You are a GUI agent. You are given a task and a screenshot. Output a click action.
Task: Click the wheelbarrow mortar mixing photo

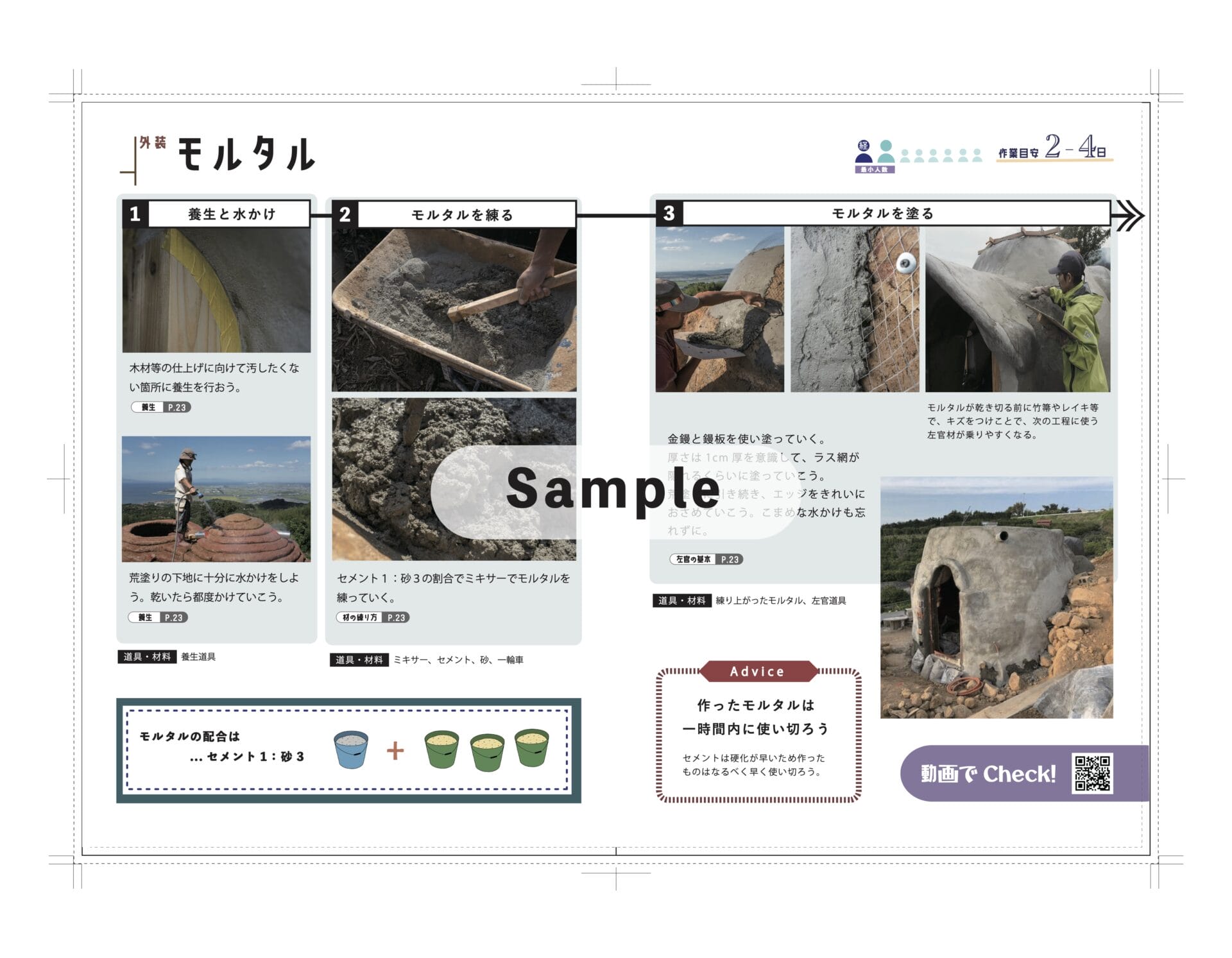pos(454,309)
